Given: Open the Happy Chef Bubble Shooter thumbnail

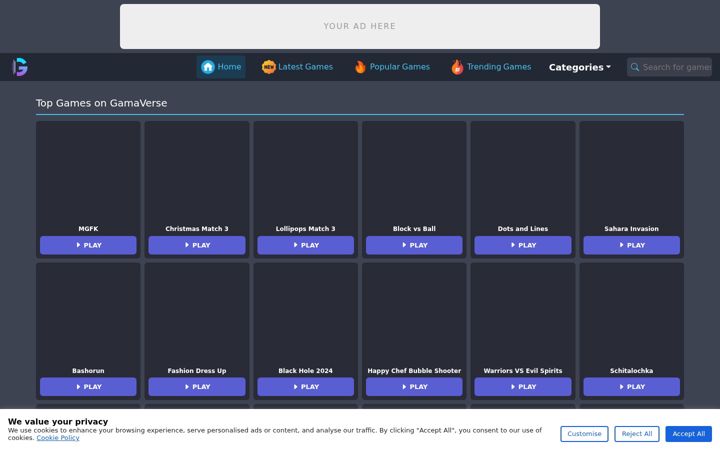Looking at the screenshot, I should click(x=414, y=314).
